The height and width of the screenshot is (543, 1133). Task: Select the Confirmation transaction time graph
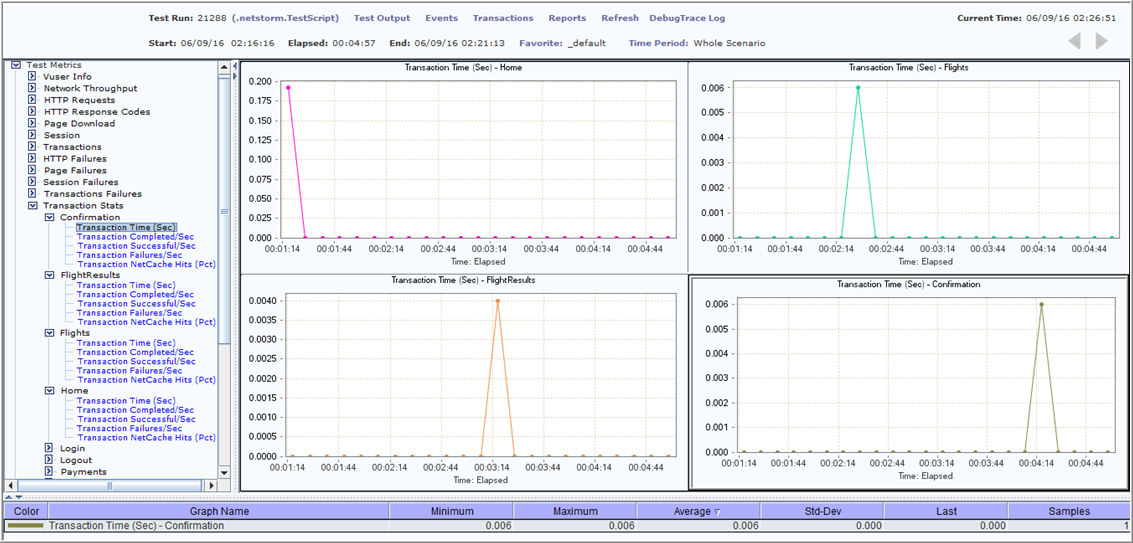[x=908, y=383]
